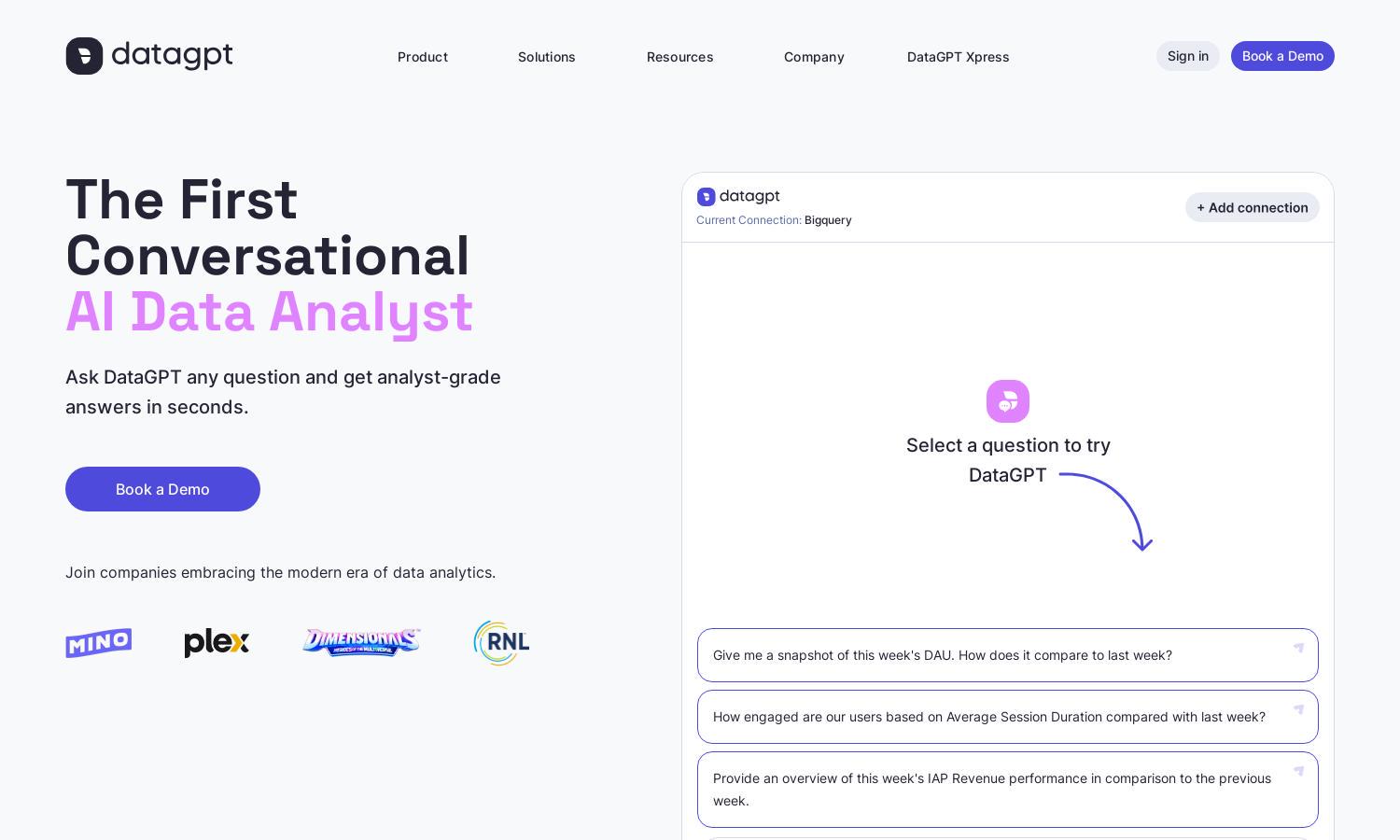1400x840 pixels.
Task: Click the plex company logo
Action: pyautogui.click(x=217, y=643)
